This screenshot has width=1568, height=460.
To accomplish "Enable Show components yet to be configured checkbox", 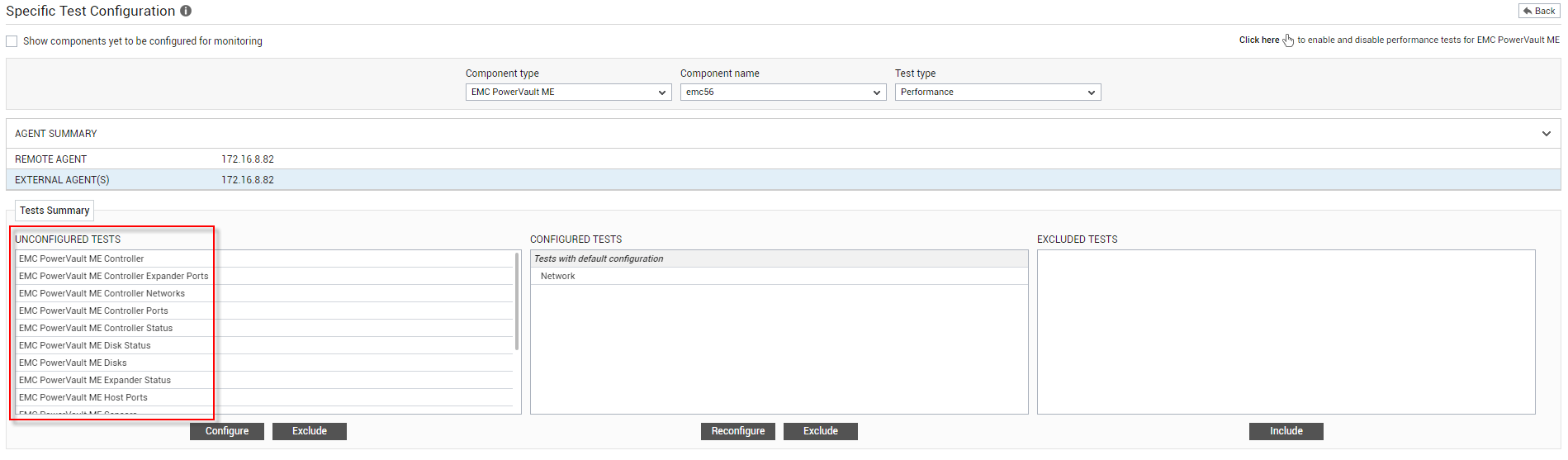I will coord(12,41).
